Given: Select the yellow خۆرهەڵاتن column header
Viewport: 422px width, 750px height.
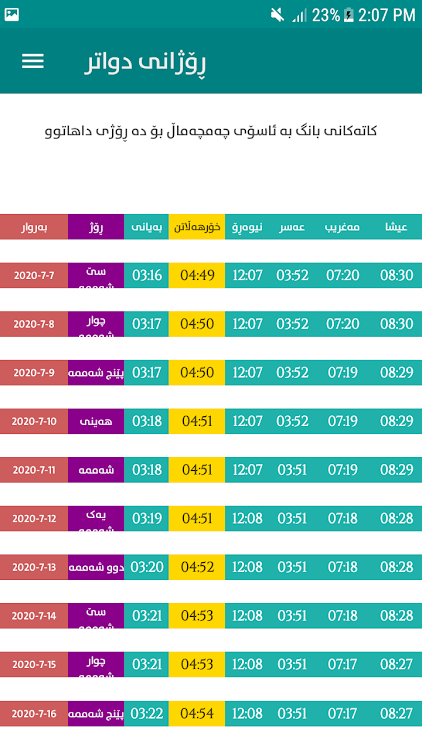Looking at the screenshot, I should click(197, 227).
